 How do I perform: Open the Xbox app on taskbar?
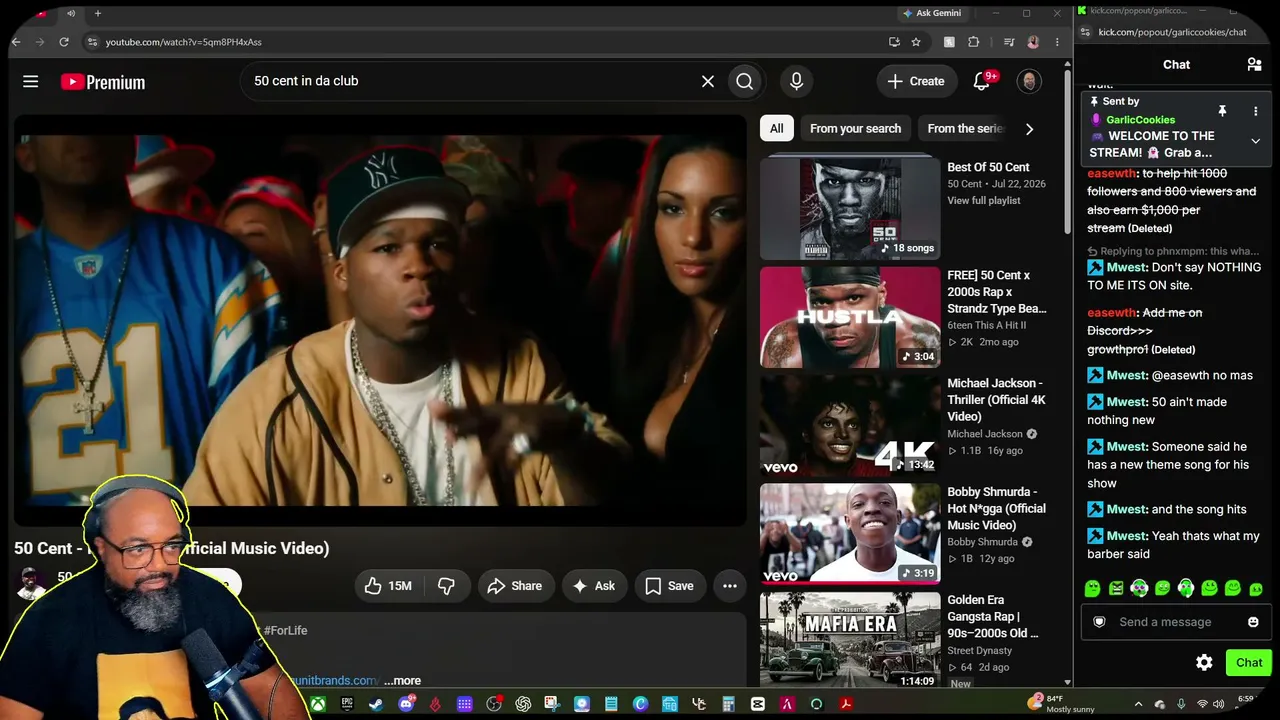[317, 704]
